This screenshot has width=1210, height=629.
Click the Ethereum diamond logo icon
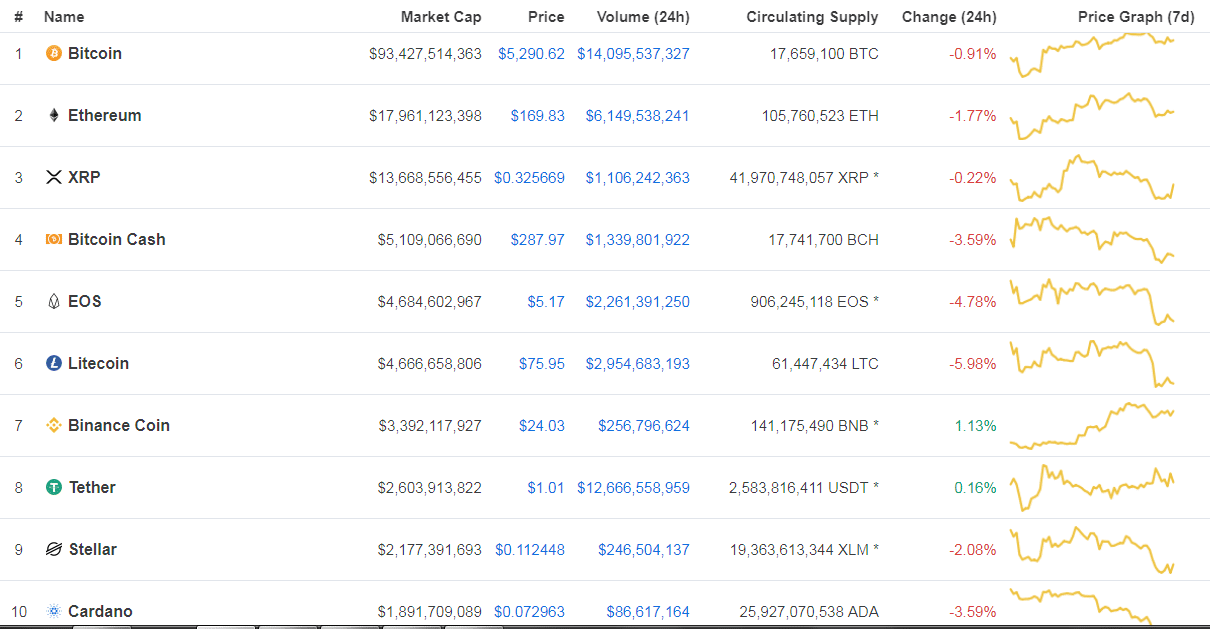54,115
